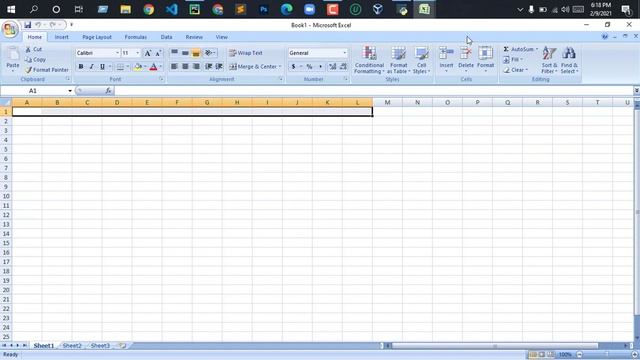Copy the selection

[35, 60]
